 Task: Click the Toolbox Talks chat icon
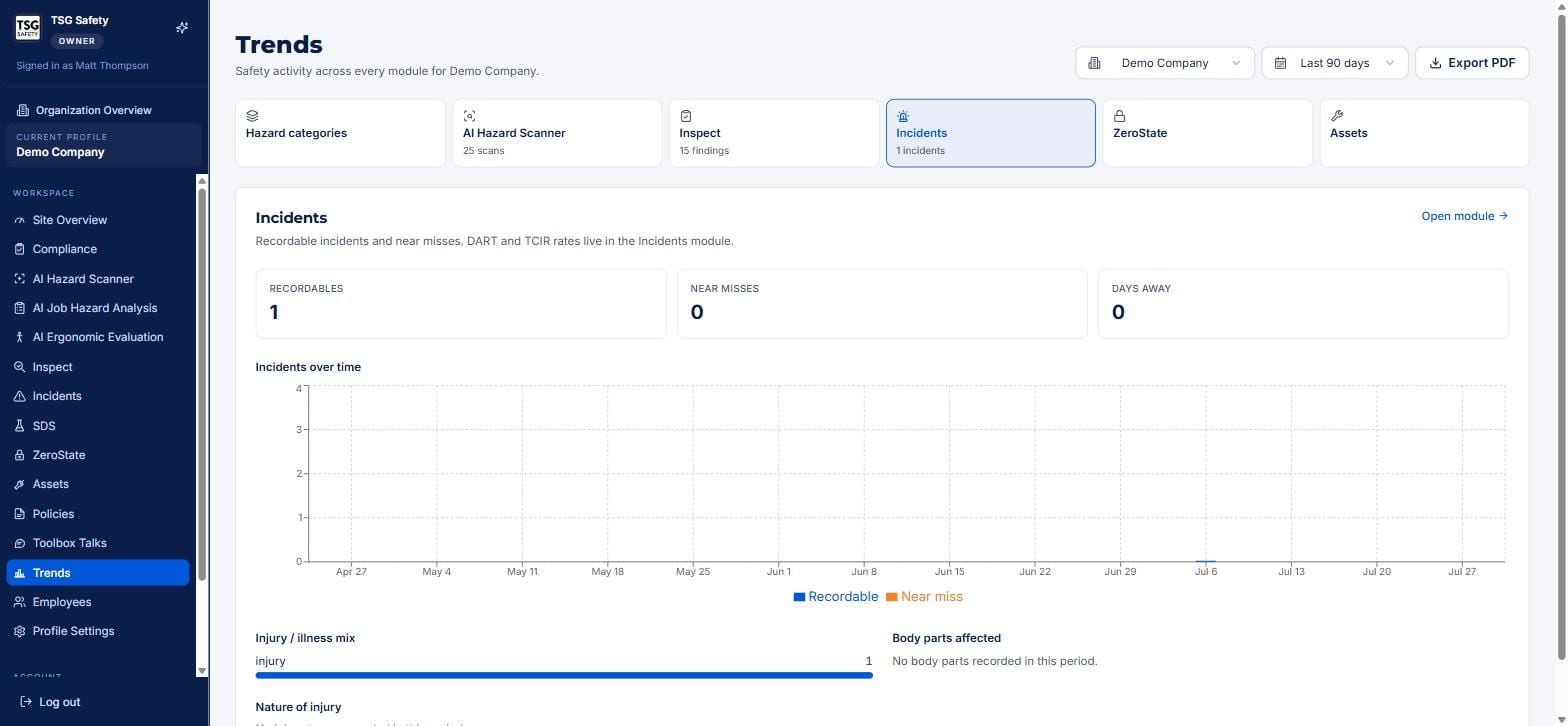[x=19, y=543]
